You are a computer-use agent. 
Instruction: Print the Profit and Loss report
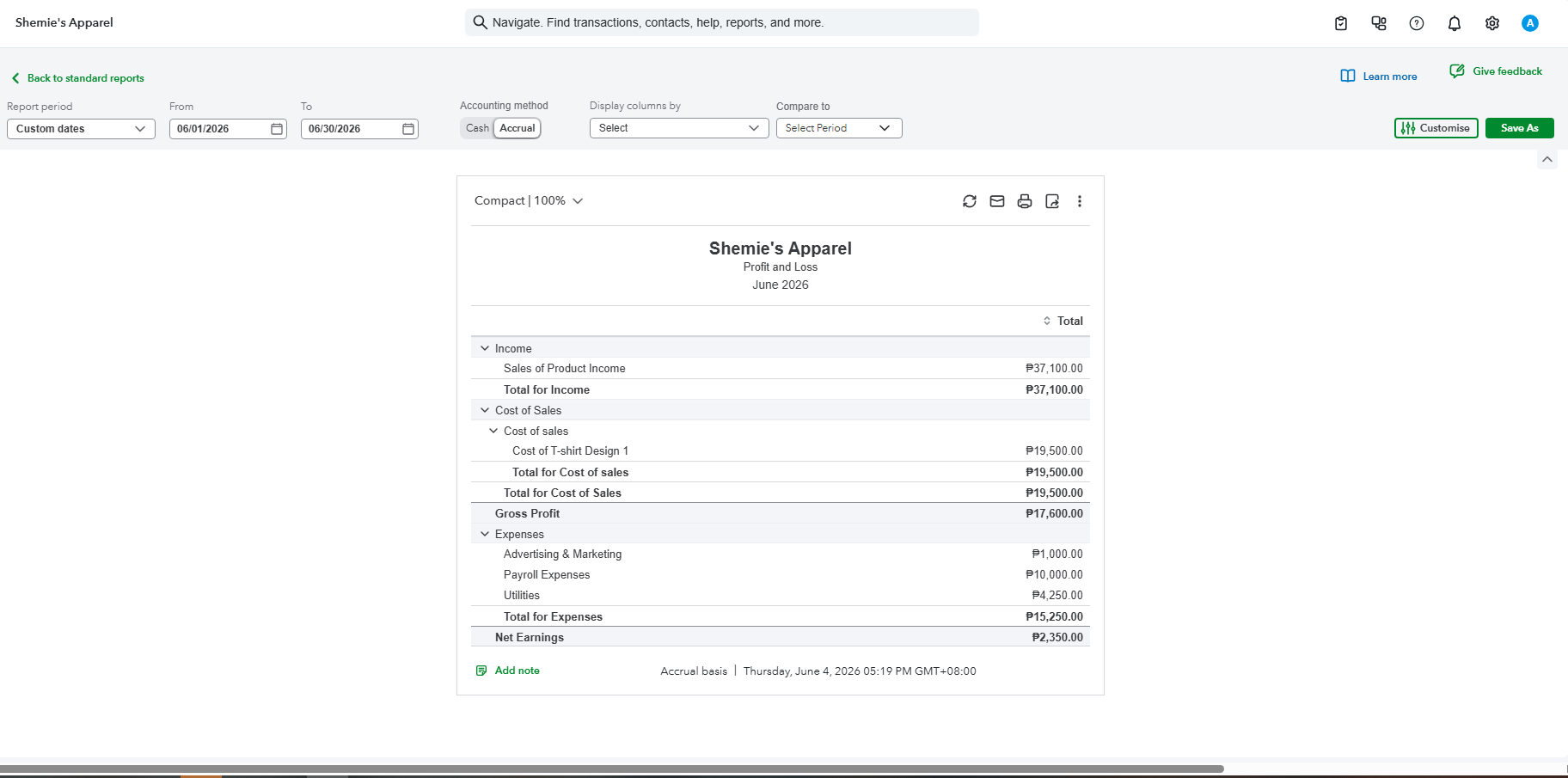click(x=1025, y=201)
